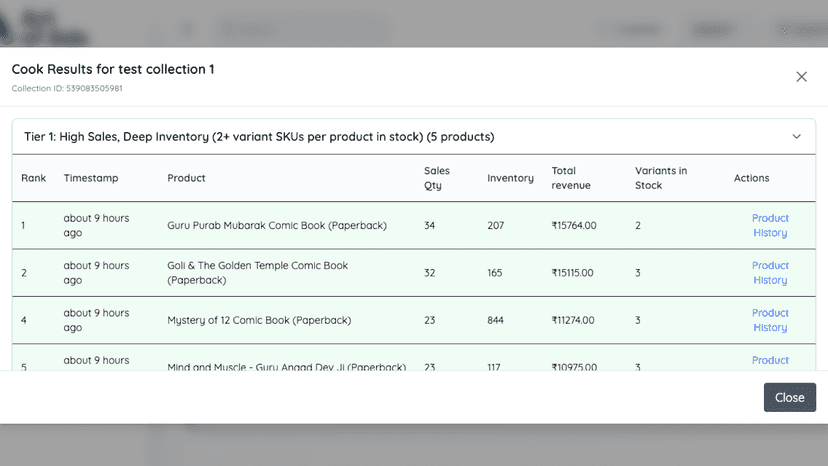Click sales quantity 32
The image size is (828, 466).
429,273
